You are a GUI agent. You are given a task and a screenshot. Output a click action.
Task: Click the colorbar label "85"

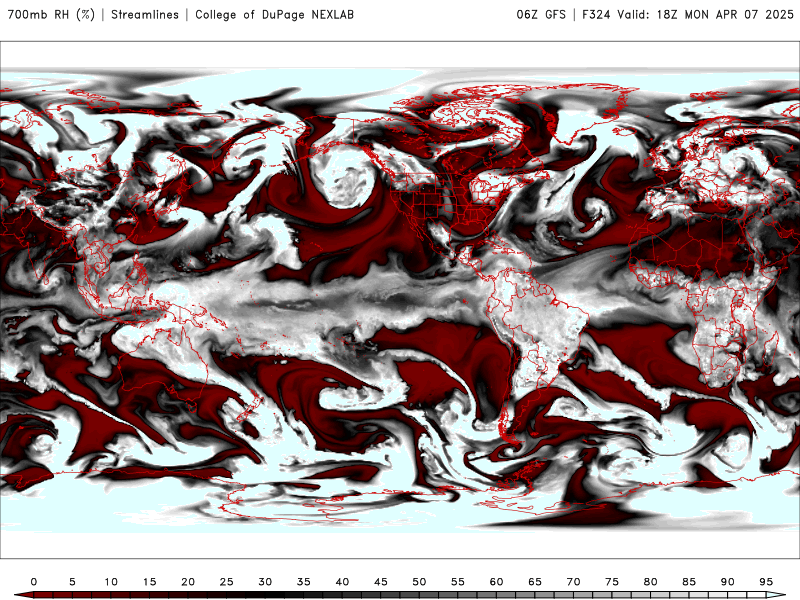click(x=689, y=582)
